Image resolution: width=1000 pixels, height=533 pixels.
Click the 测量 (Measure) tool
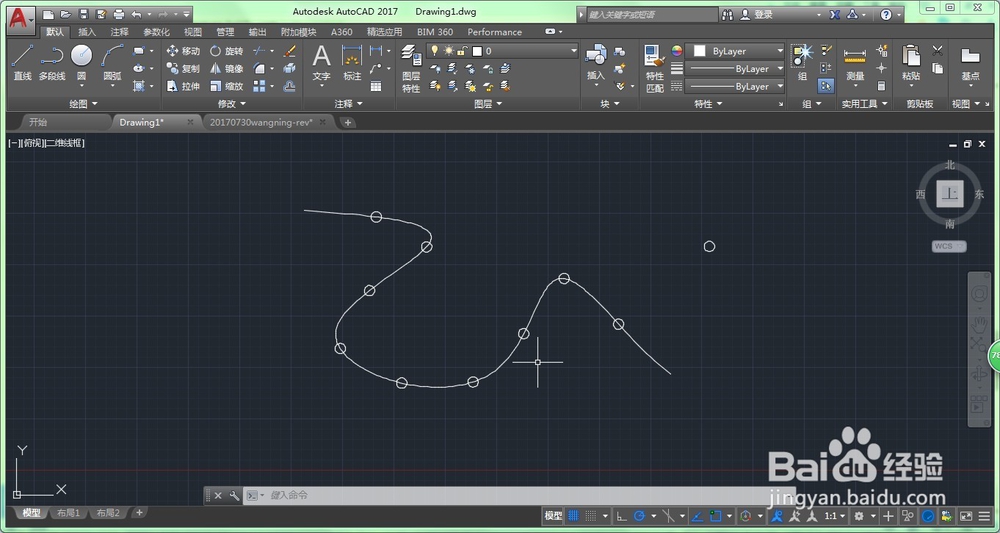(x=855, y=62)
